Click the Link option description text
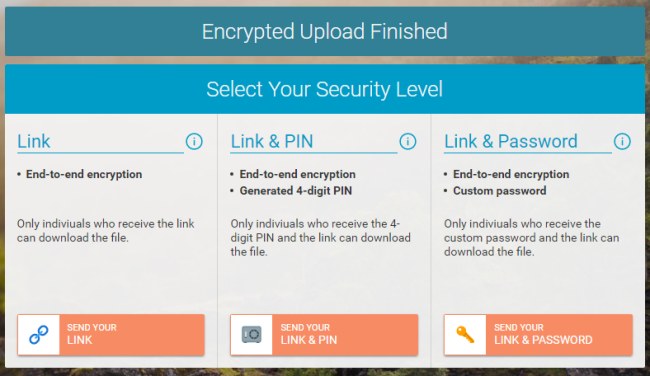The image size is (650, 376). coord(106,230)
